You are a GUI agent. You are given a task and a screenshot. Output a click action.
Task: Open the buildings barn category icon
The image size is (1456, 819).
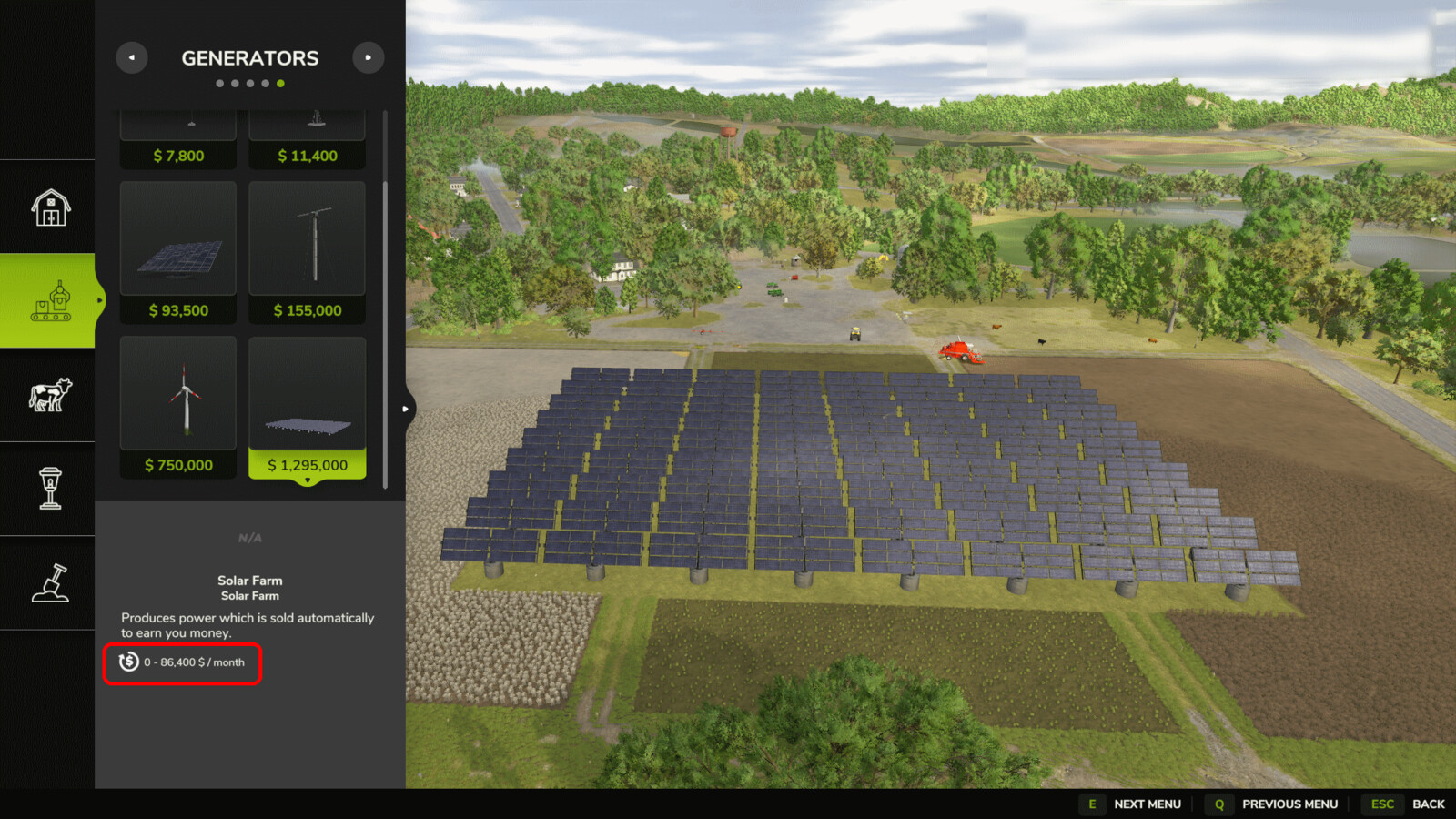(48, 207)
